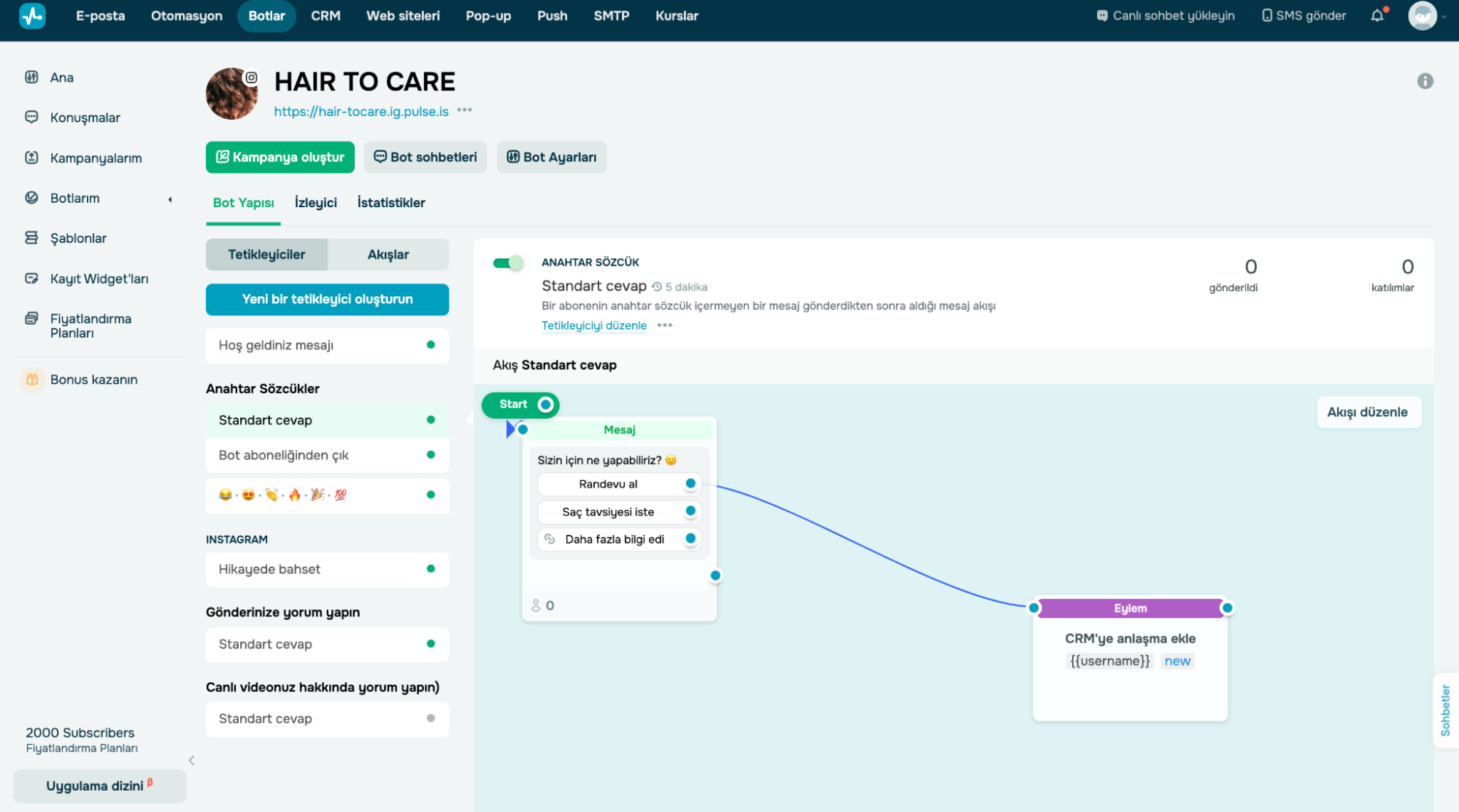Viewport: 1459px width, 812px height.
Task: Click the SendPulse logo icon
Action: coord(32,15)
